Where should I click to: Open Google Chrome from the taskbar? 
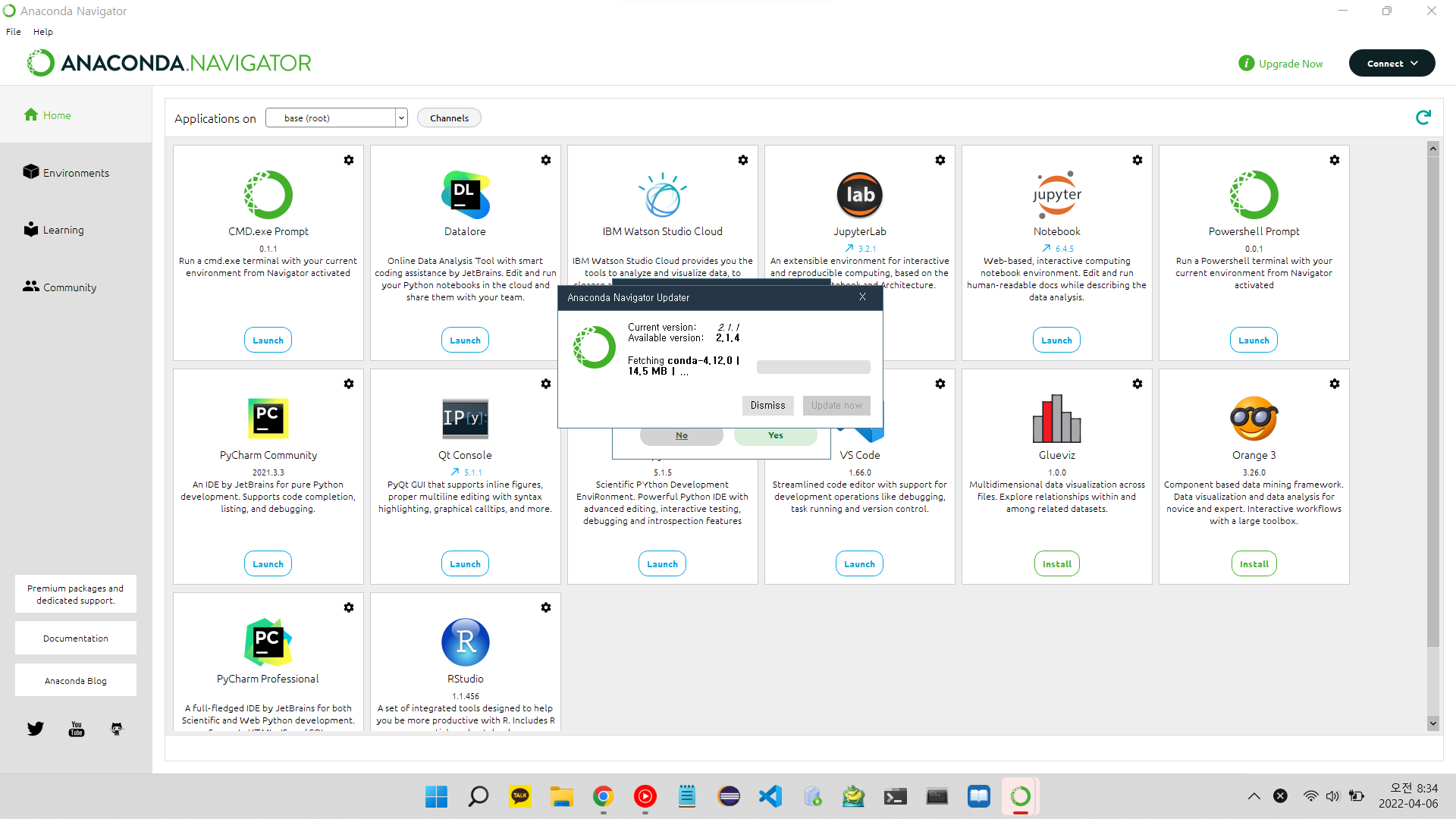point(603,796)
